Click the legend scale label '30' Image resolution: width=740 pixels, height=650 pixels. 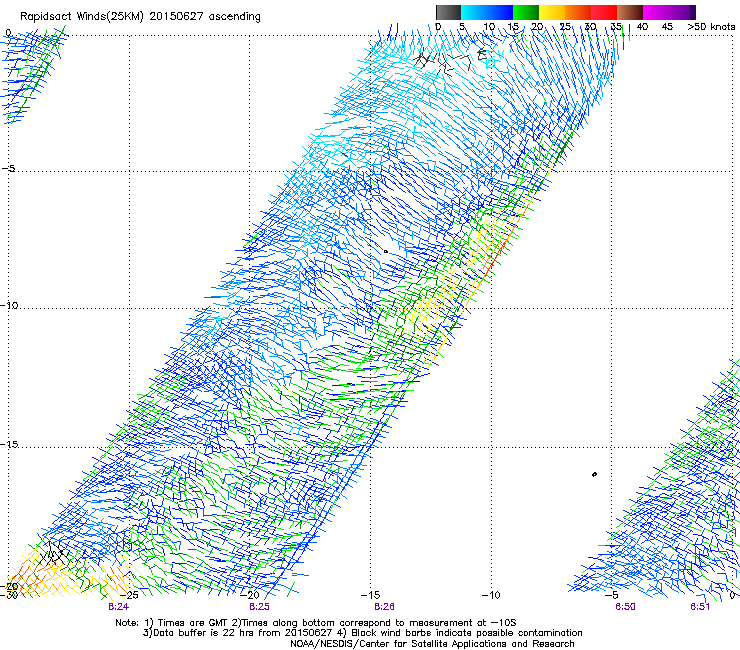(x=590, y=27)
